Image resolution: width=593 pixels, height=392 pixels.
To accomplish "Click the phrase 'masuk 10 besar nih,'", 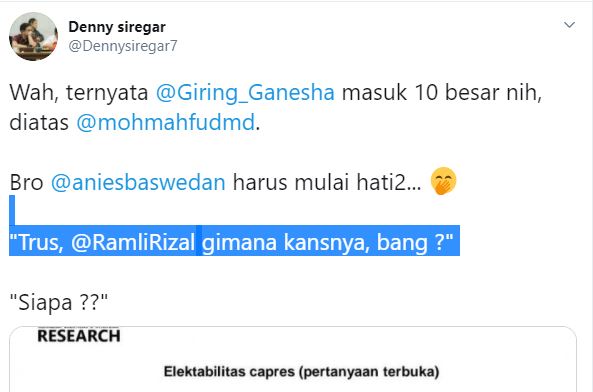I will 442,93.
